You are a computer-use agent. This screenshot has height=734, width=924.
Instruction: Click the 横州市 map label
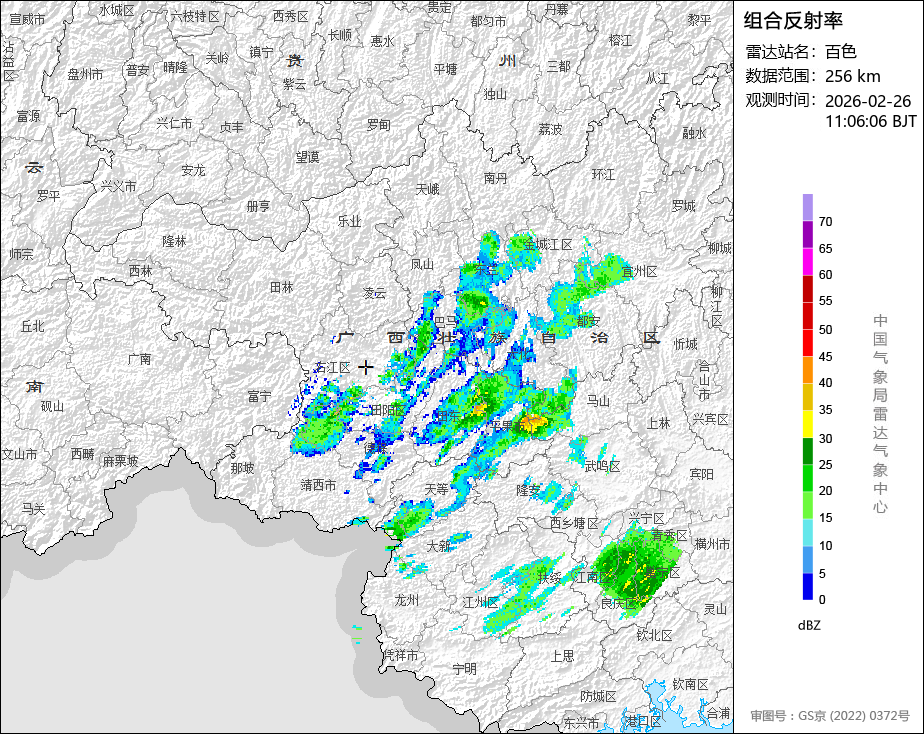[712, 544]
